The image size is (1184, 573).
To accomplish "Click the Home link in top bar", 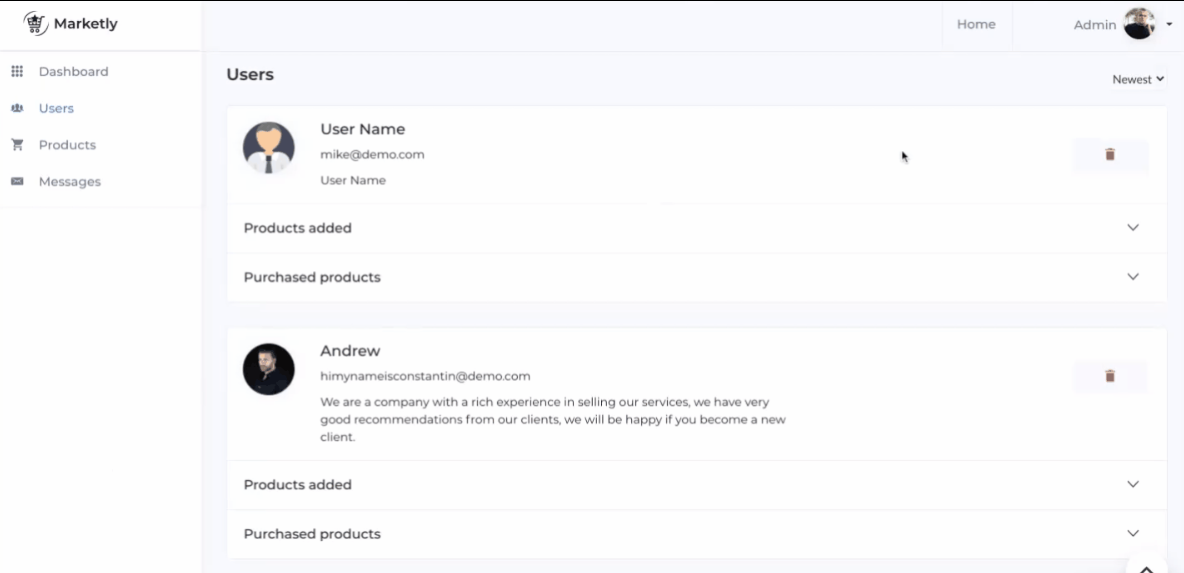I will tap(976, 25).
